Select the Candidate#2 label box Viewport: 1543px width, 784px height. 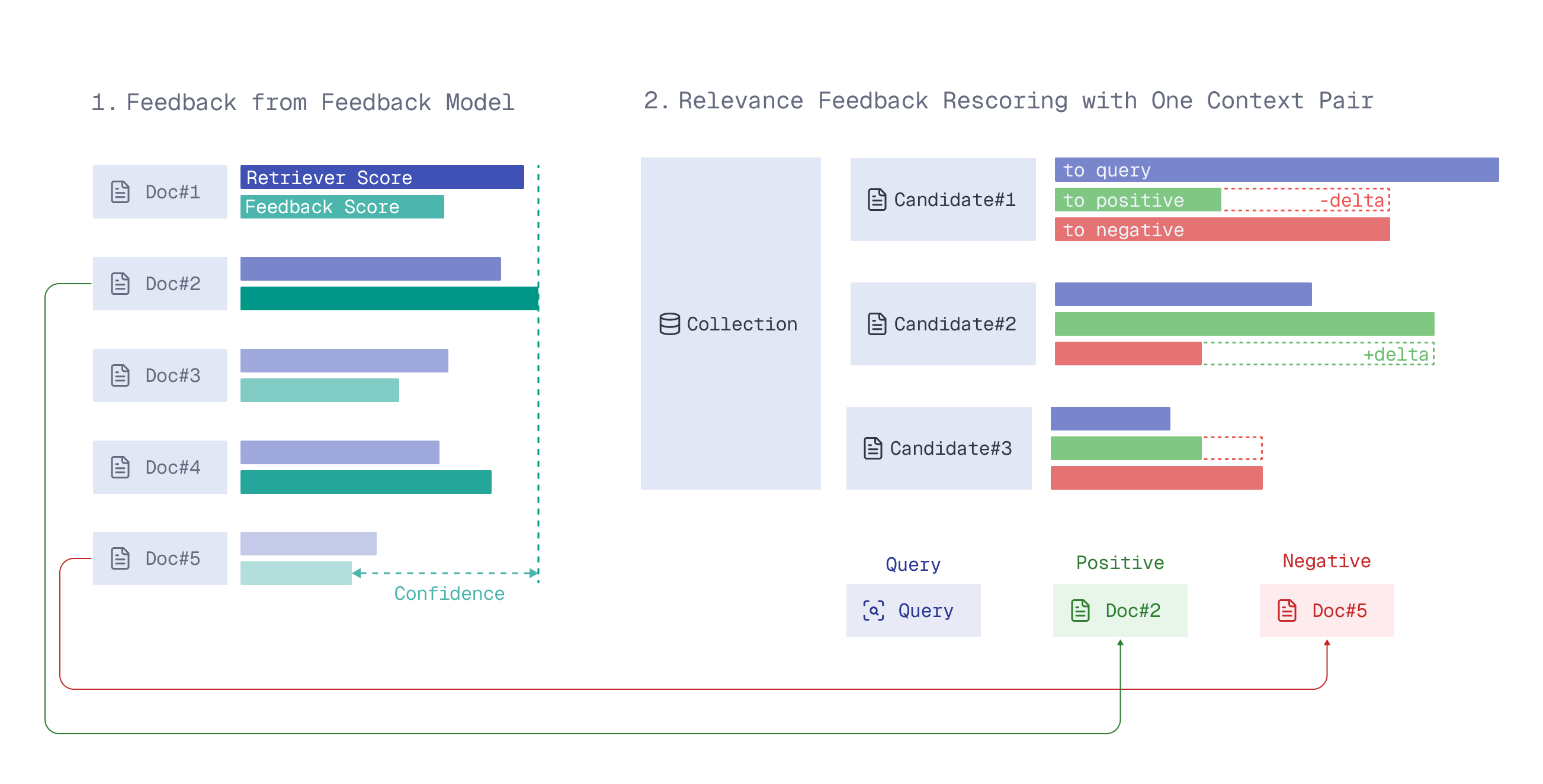tap(943, 323)
